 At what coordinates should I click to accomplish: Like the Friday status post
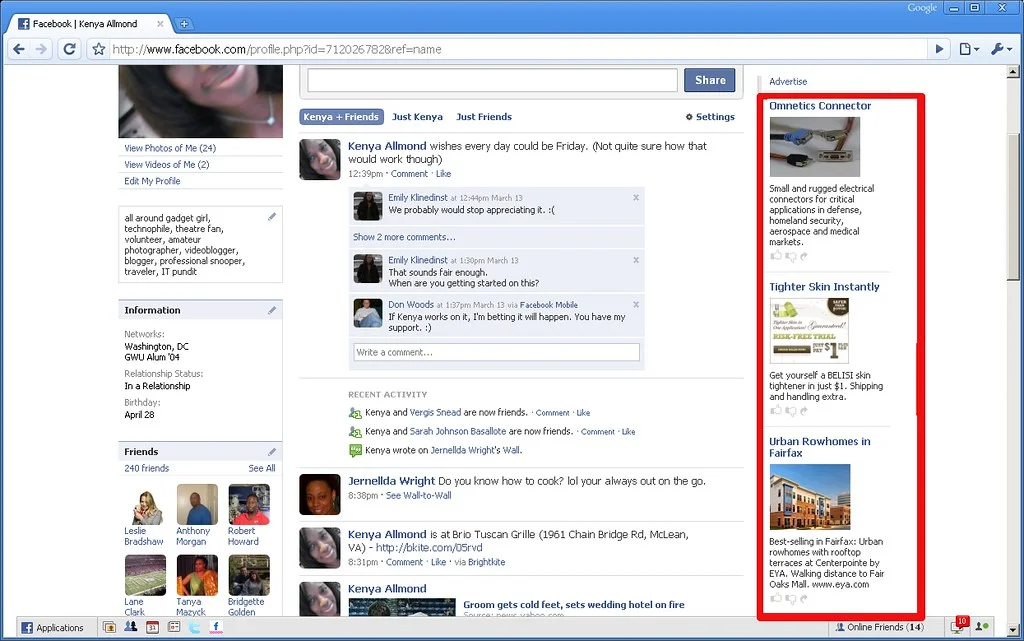tap(443, 174)
